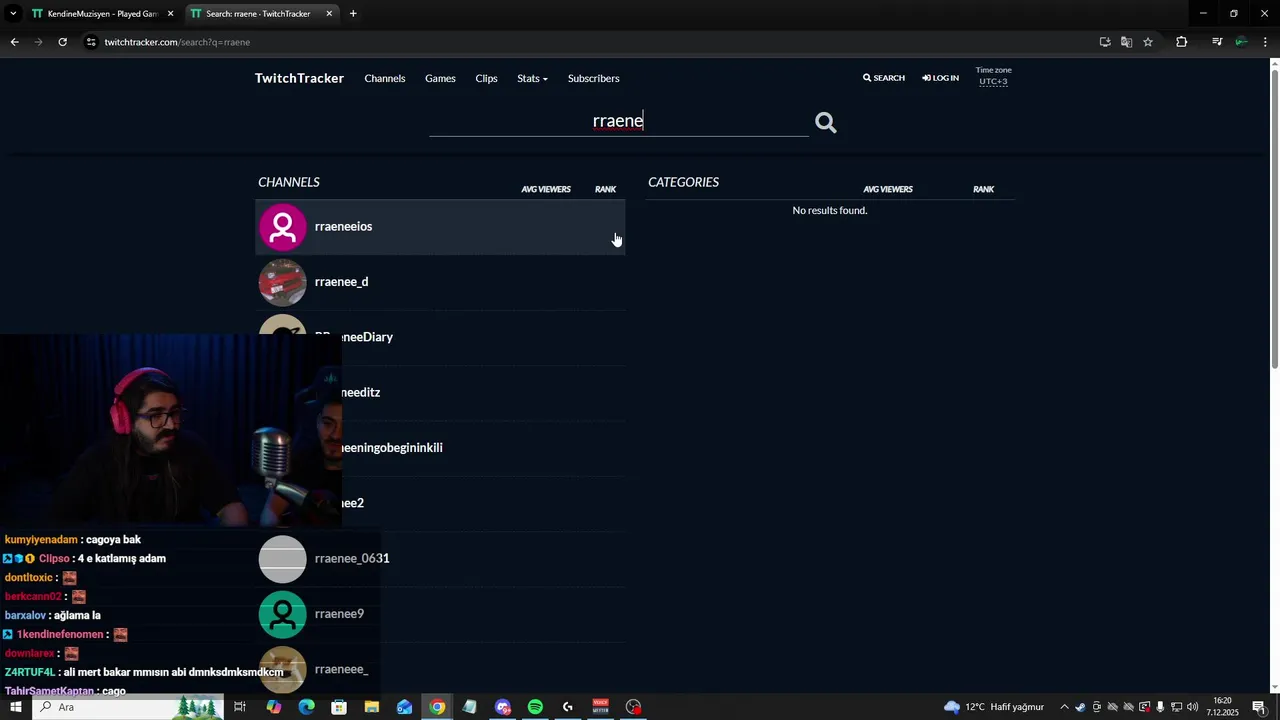Open the browser extensions menu
This screenshot has width=1280, height=720.
pos(1182,42)
